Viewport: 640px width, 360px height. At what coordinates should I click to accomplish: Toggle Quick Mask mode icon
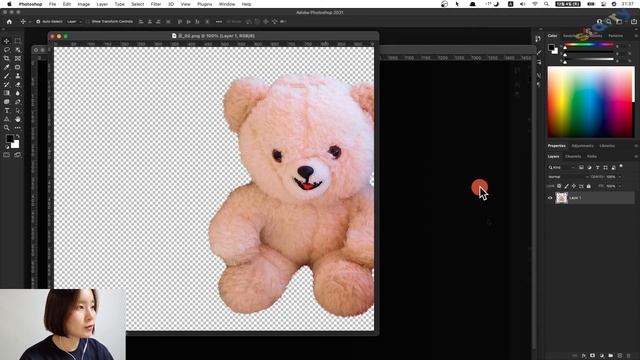[7, 155]
